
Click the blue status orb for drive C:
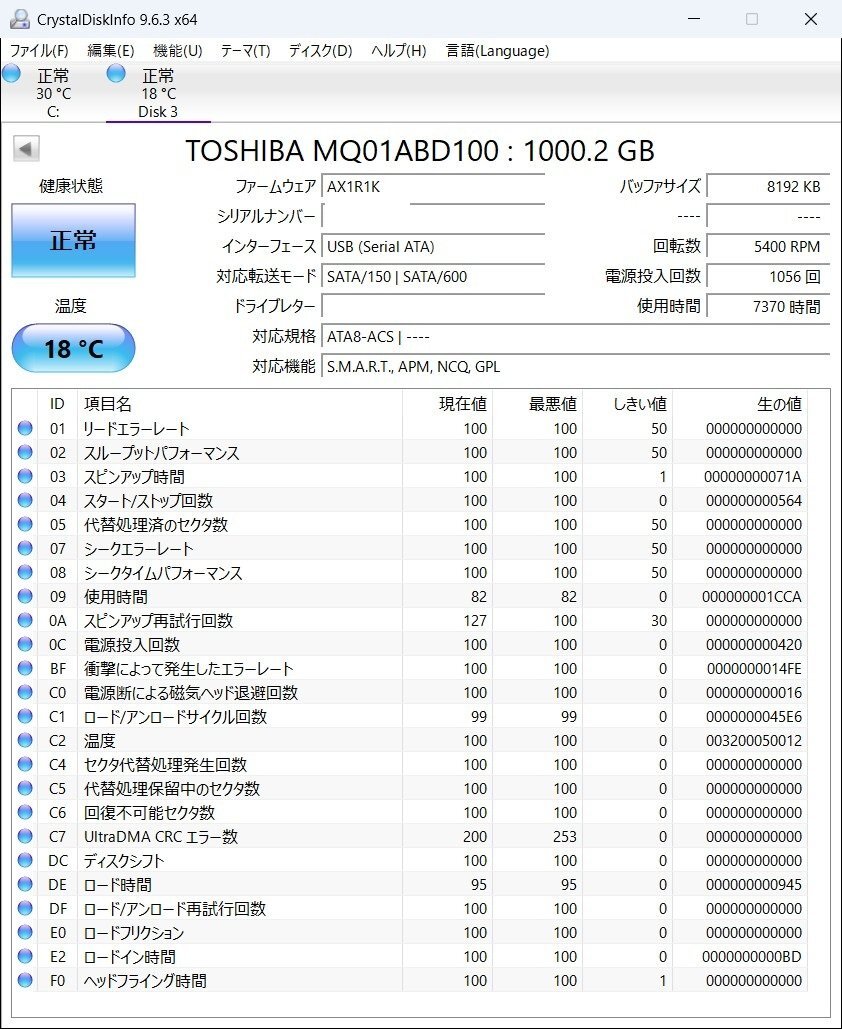pos(11,74)
